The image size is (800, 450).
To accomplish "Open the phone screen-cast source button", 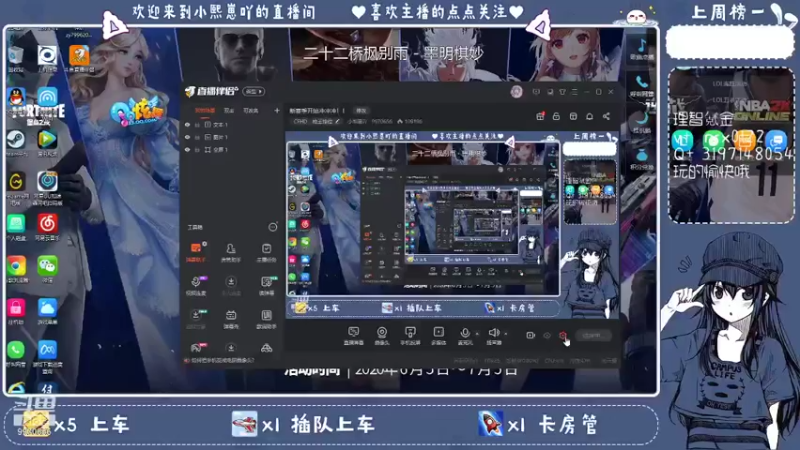I will (x=410, y=336).
